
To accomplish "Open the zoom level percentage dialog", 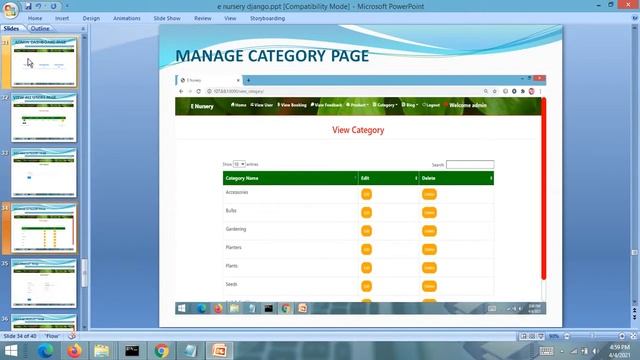I will [x=554, y=336].
